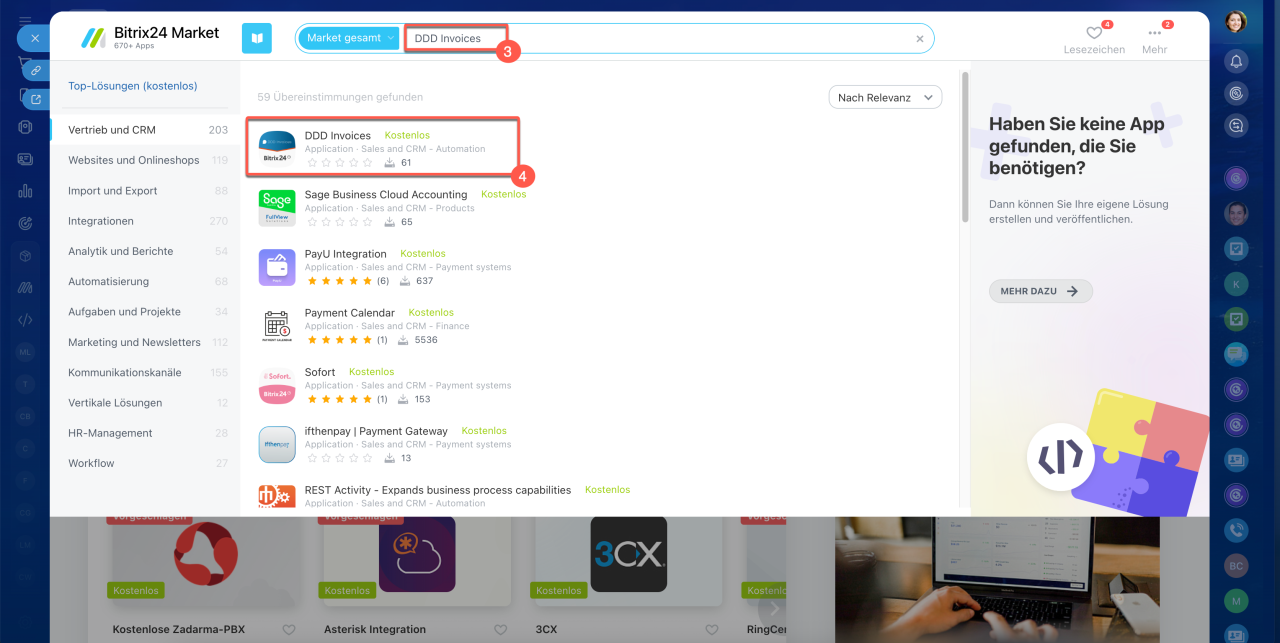Viewport: 1280px width, 643px height.
Task: Click the ifthenpay app icon
Action: coord(277,444)
